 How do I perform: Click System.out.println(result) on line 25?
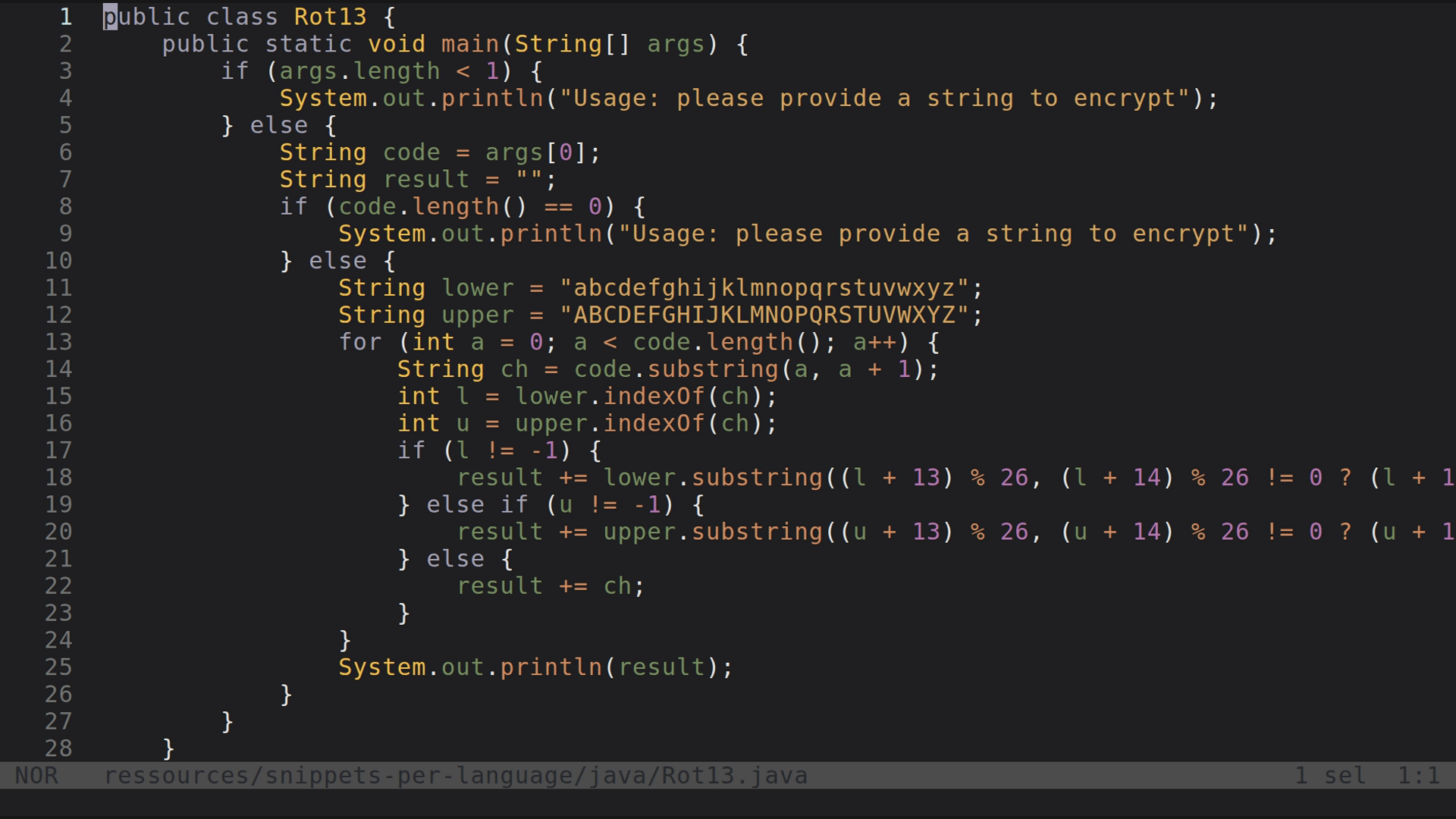[x=535, y=667]
